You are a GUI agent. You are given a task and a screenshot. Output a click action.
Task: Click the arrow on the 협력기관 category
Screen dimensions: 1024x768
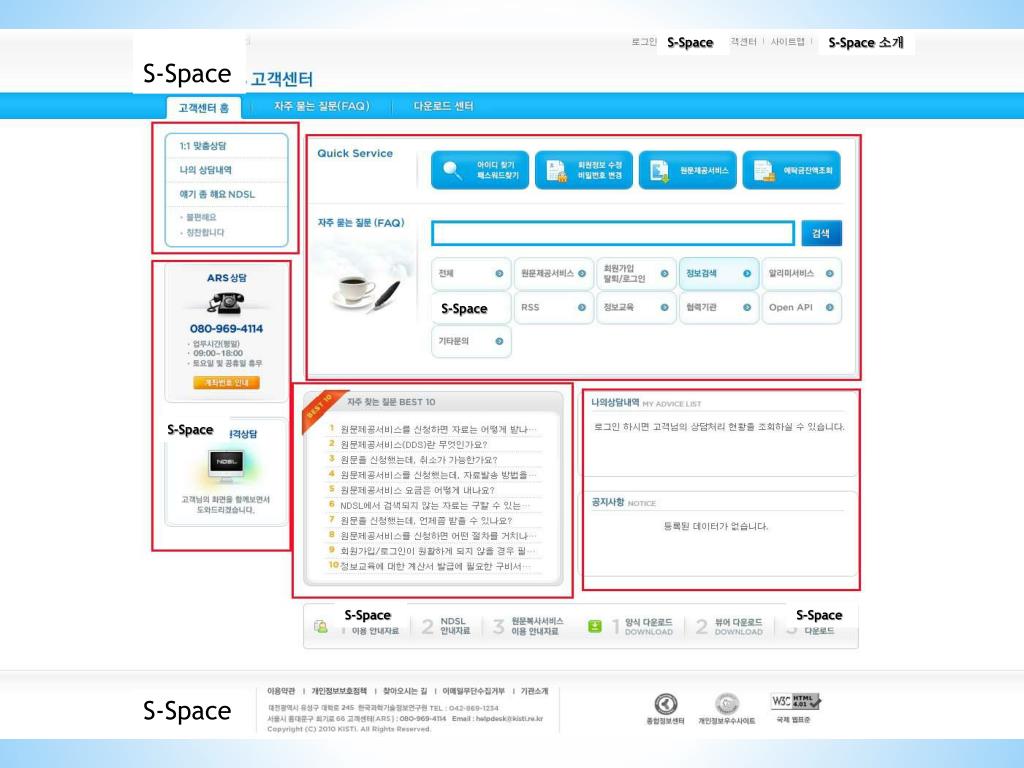click(x=746, y=308)
